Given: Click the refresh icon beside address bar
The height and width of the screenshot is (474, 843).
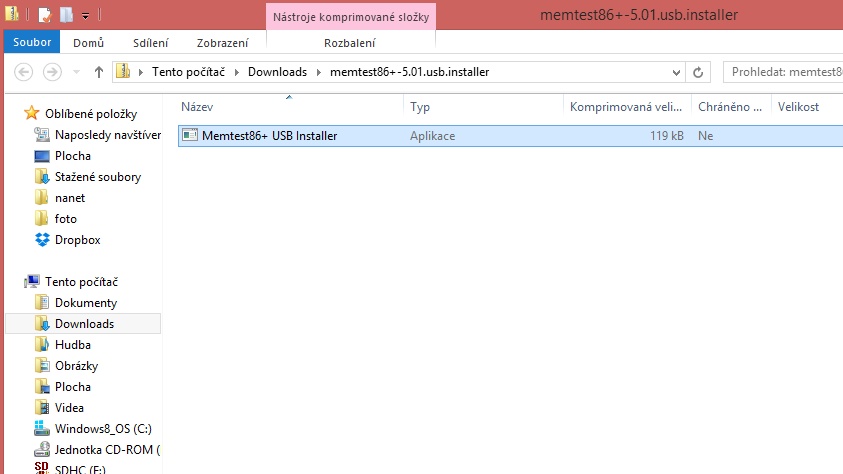Looking at the screenshot, I should 701,72.
